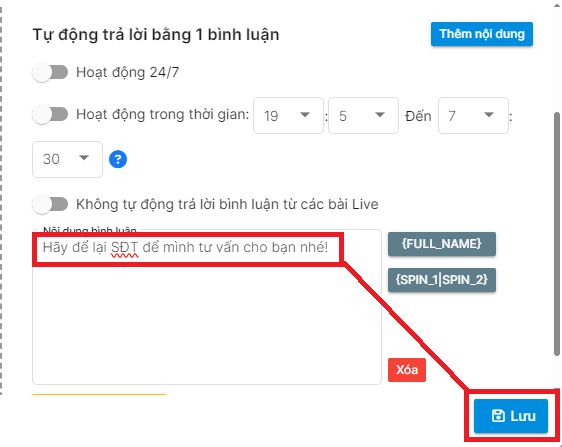
Task: Enable Hoạt động trong thời gian switch
Action: pyautogui.click(x=50, y=115)
